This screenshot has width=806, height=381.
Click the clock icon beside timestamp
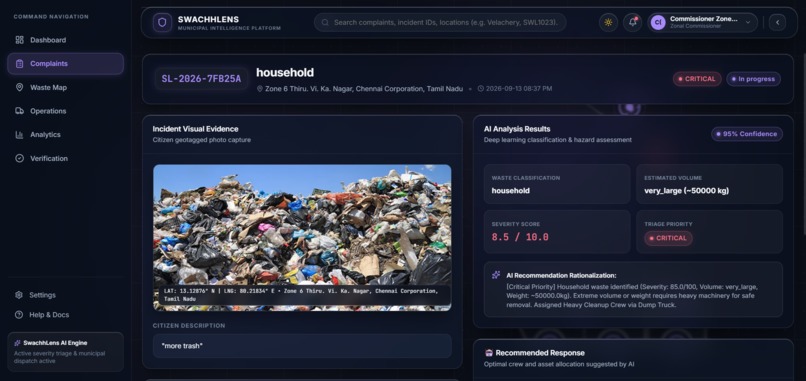(481, 88)
